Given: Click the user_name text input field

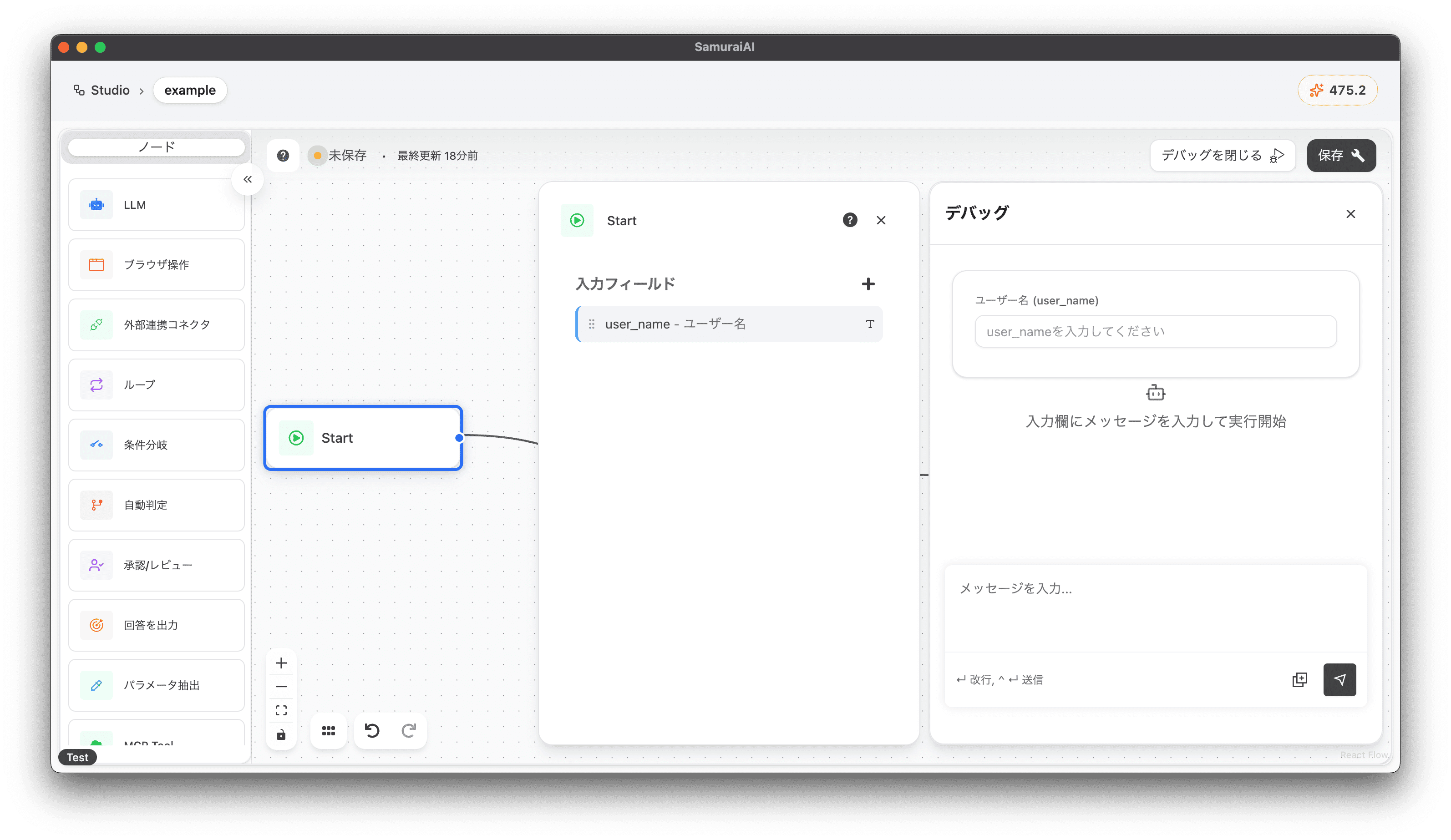Looking at the screenshot, I should tap(1155, 332).
